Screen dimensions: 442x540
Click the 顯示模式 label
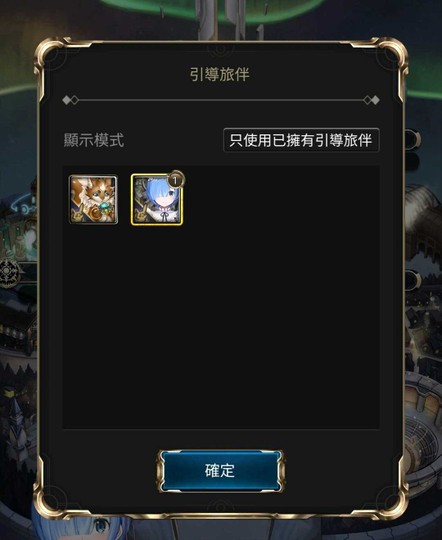tap(94, 140)
